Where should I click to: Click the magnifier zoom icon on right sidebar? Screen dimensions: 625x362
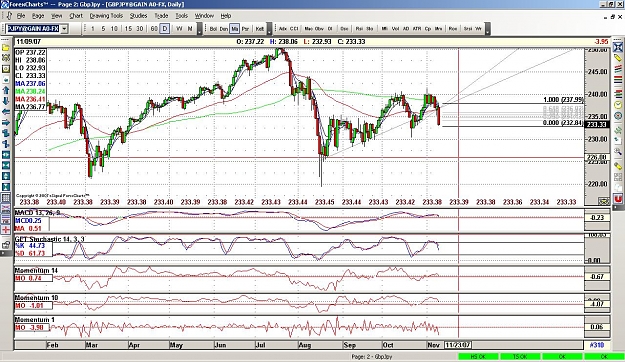(x=617, y=151)
